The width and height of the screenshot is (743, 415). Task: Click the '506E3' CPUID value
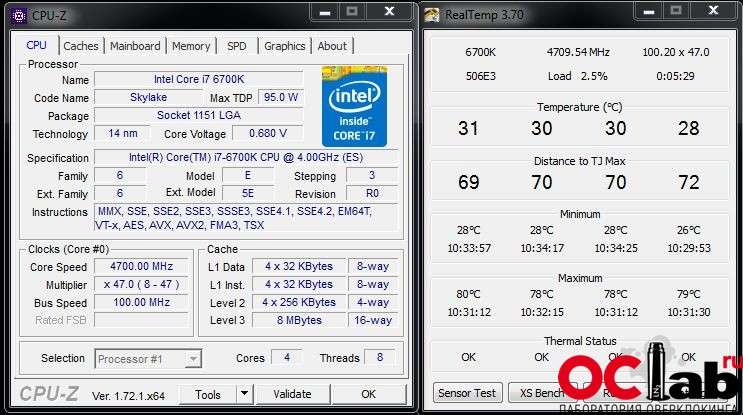(480, 76)
